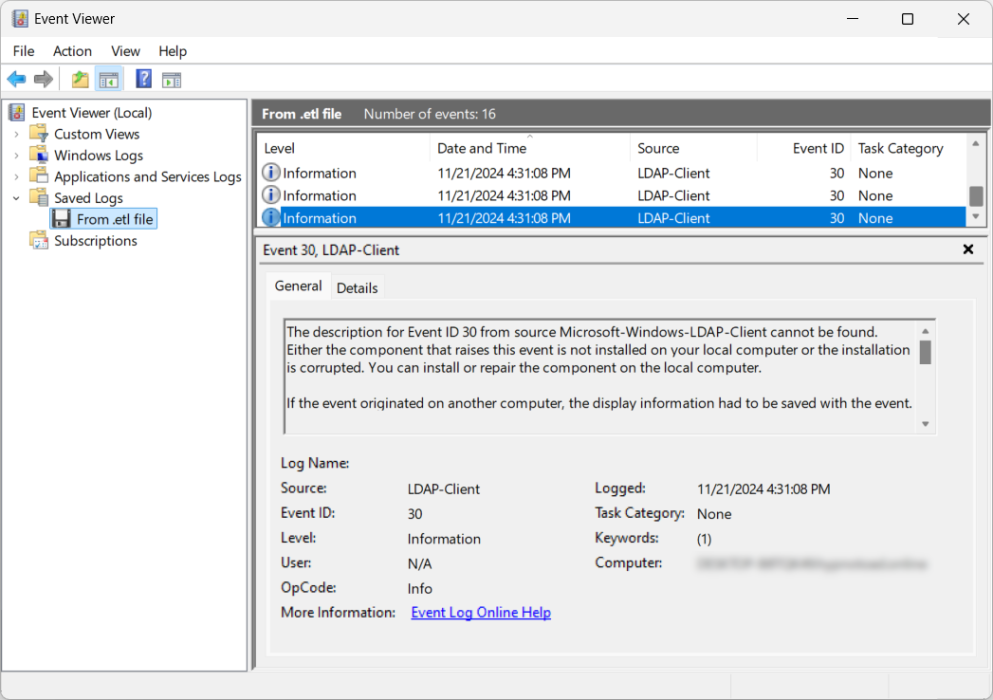The height and width of the screenshot is (700, 993).
Task: Open a saved log with the folder toolbar icon
Action: pyautogui.click(x=79, y=79)
